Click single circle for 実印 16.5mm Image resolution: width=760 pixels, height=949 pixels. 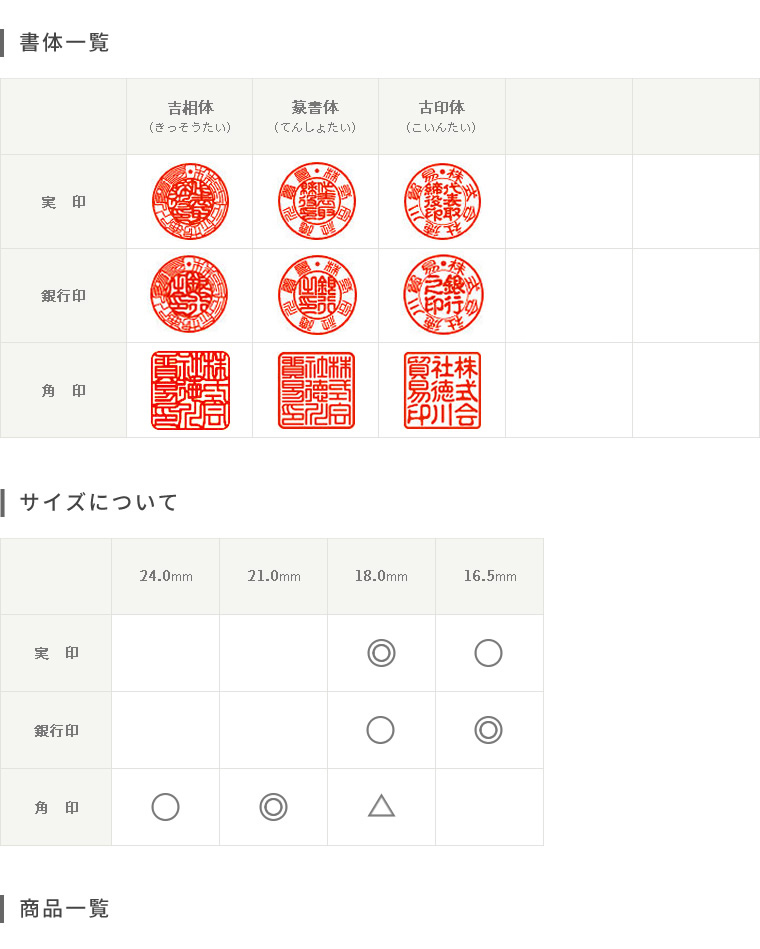[488, 653]
